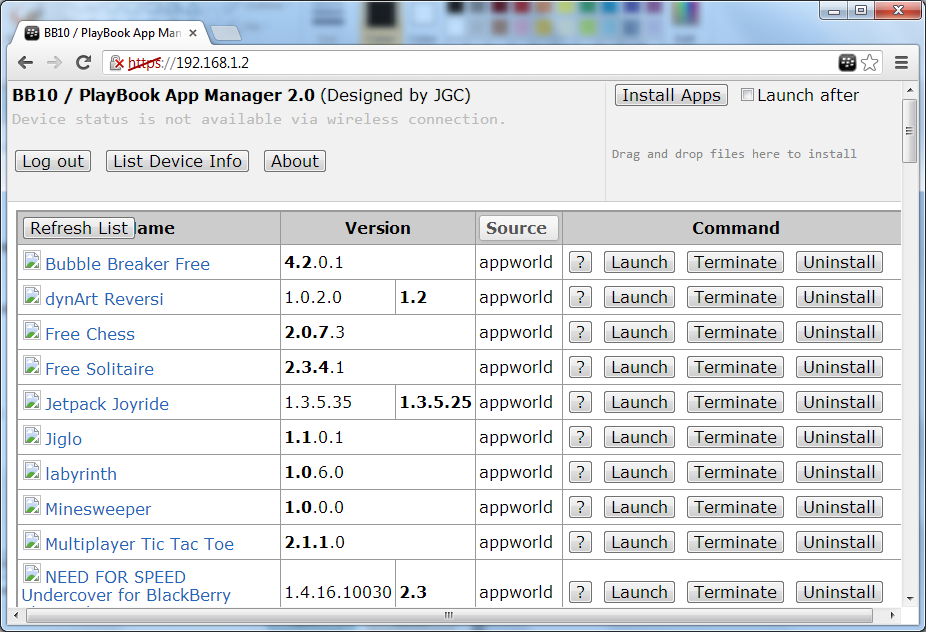
Task: Reload the page with the refresh icon
Action: tap(83, 63)
